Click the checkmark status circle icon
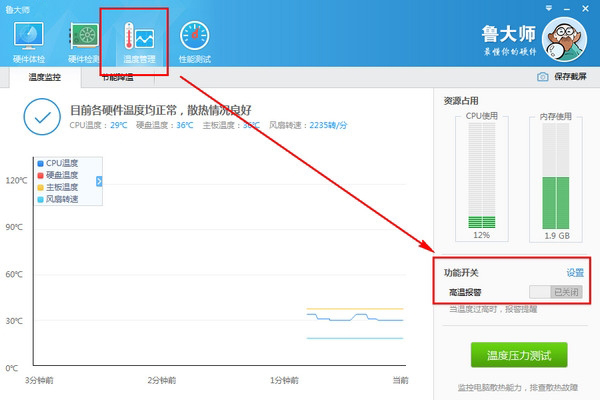The height and width of the screenshot is (400, 600). point(42,117)
